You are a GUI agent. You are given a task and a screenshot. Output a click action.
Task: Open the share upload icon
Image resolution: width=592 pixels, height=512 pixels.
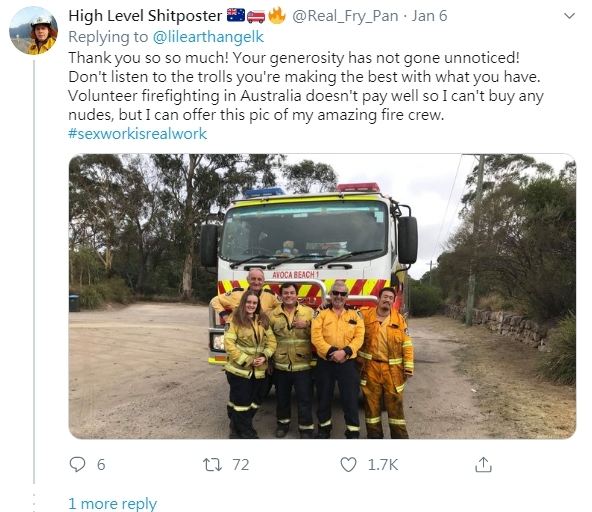point(483,464)
